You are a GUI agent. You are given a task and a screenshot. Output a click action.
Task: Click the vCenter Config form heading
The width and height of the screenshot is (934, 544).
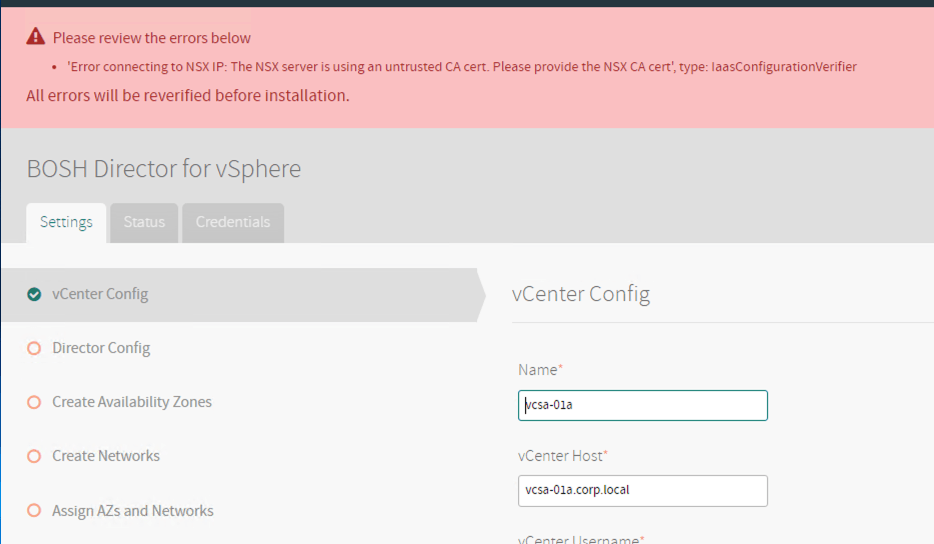tap(581, 294)
